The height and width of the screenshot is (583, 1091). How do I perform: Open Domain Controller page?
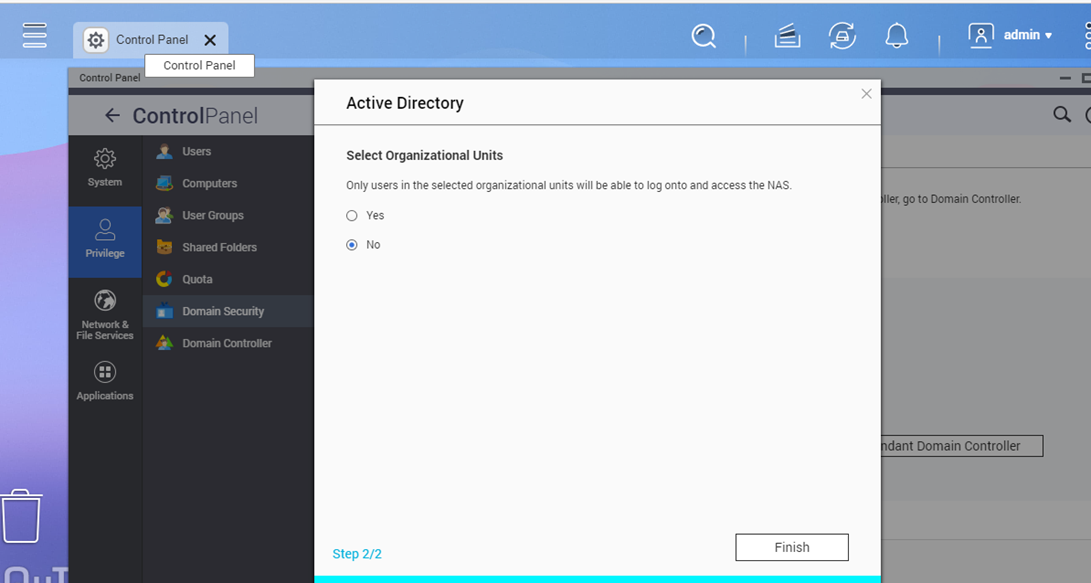coord(228,343)
